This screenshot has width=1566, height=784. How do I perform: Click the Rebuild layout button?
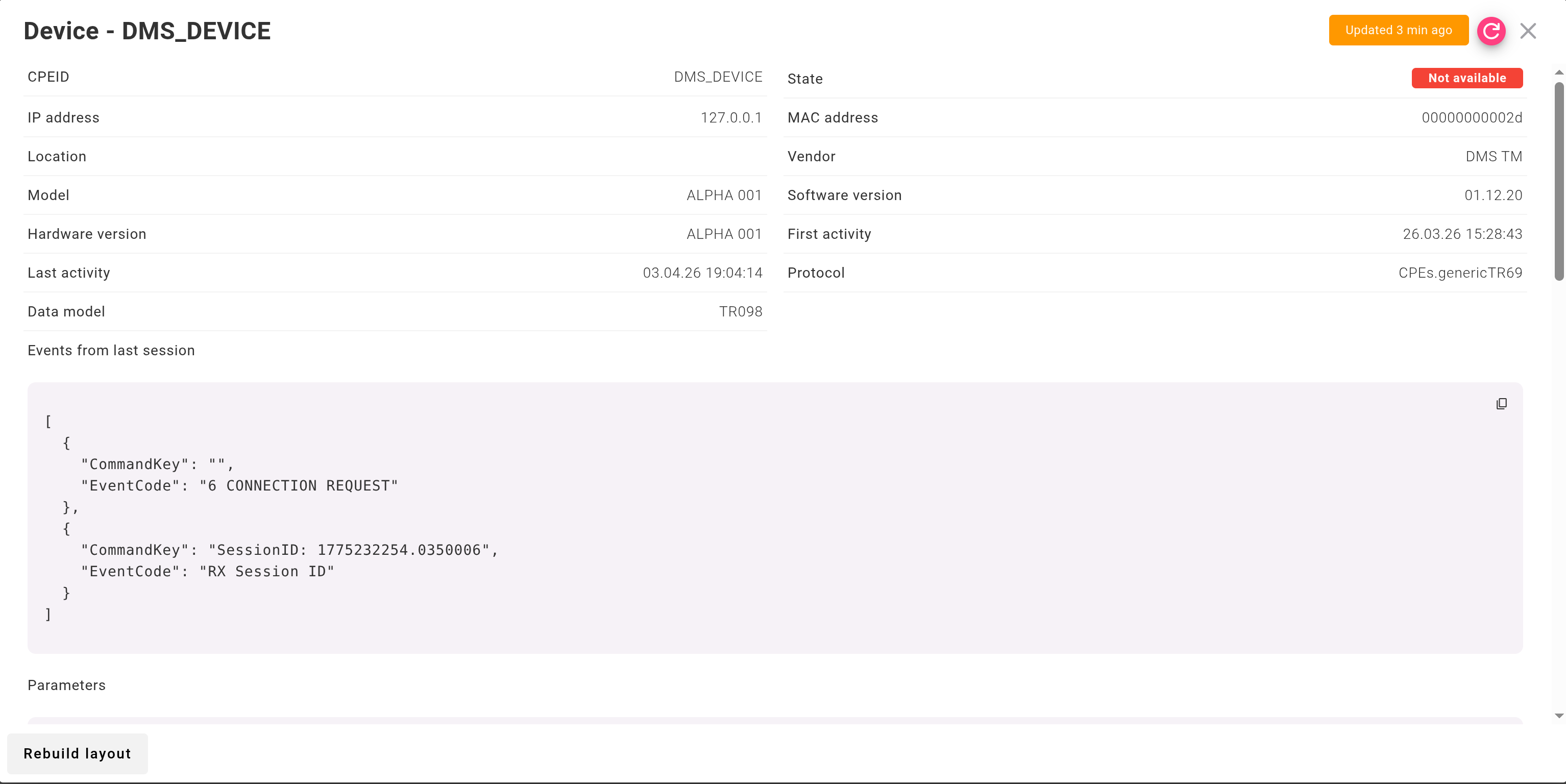coord(77,753)
